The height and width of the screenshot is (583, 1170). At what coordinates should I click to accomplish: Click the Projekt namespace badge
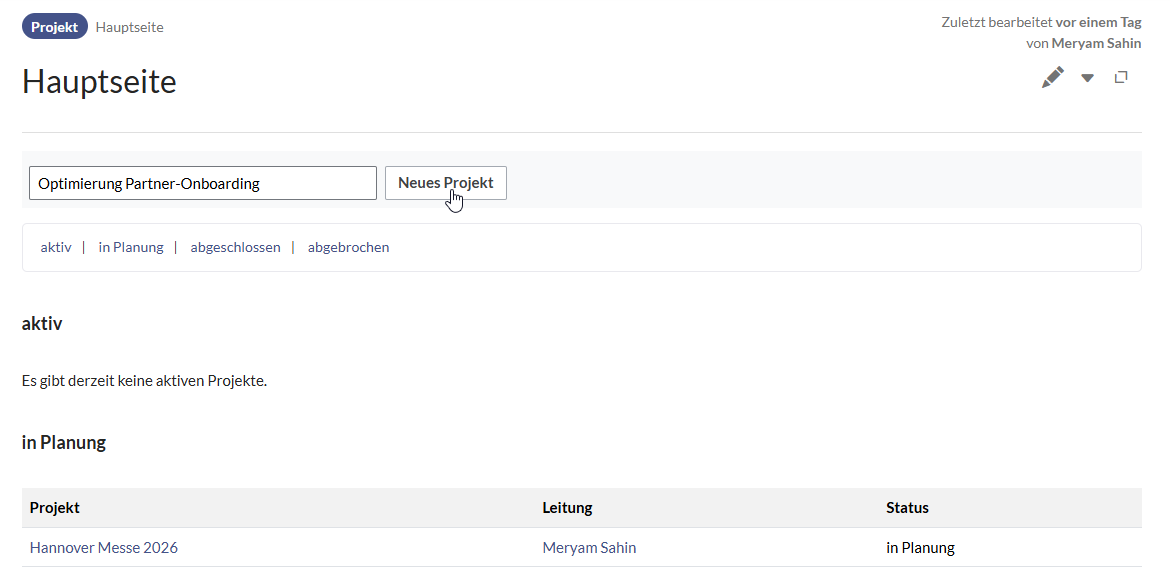54,27
